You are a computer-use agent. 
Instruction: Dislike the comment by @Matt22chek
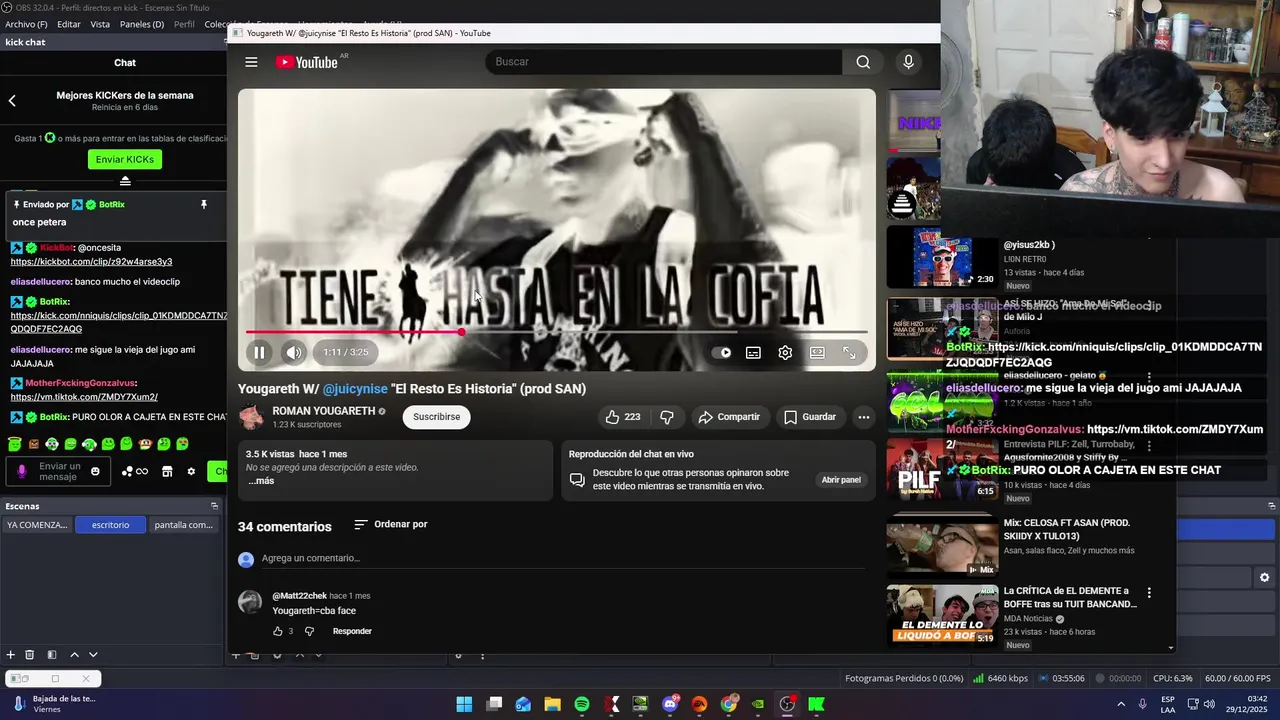pyautogui.click(x=309, y=631)
